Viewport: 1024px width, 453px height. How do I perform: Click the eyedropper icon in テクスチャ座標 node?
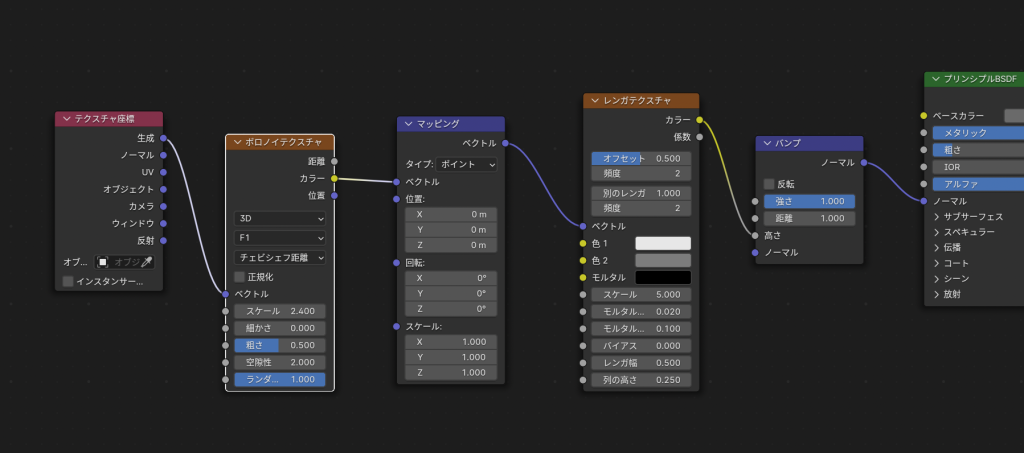pyautogui.click(x=147, y=262)
